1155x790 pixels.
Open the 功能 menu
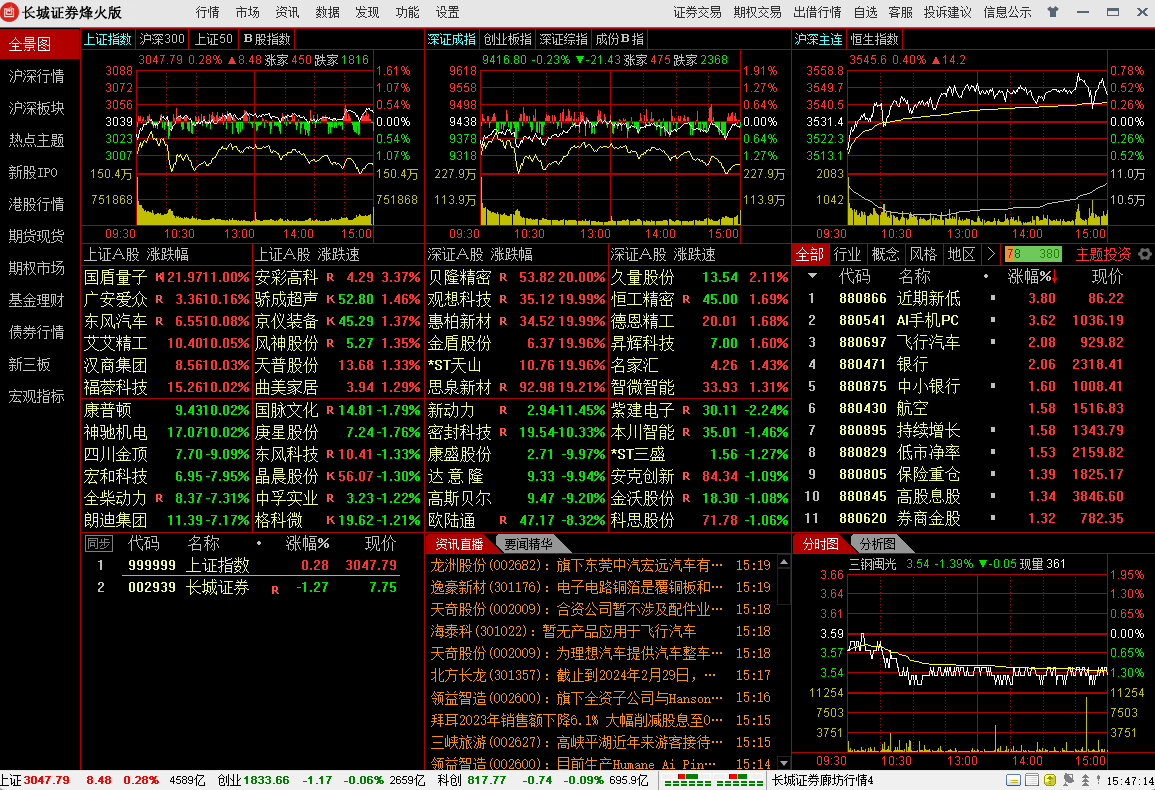(407, 13)
